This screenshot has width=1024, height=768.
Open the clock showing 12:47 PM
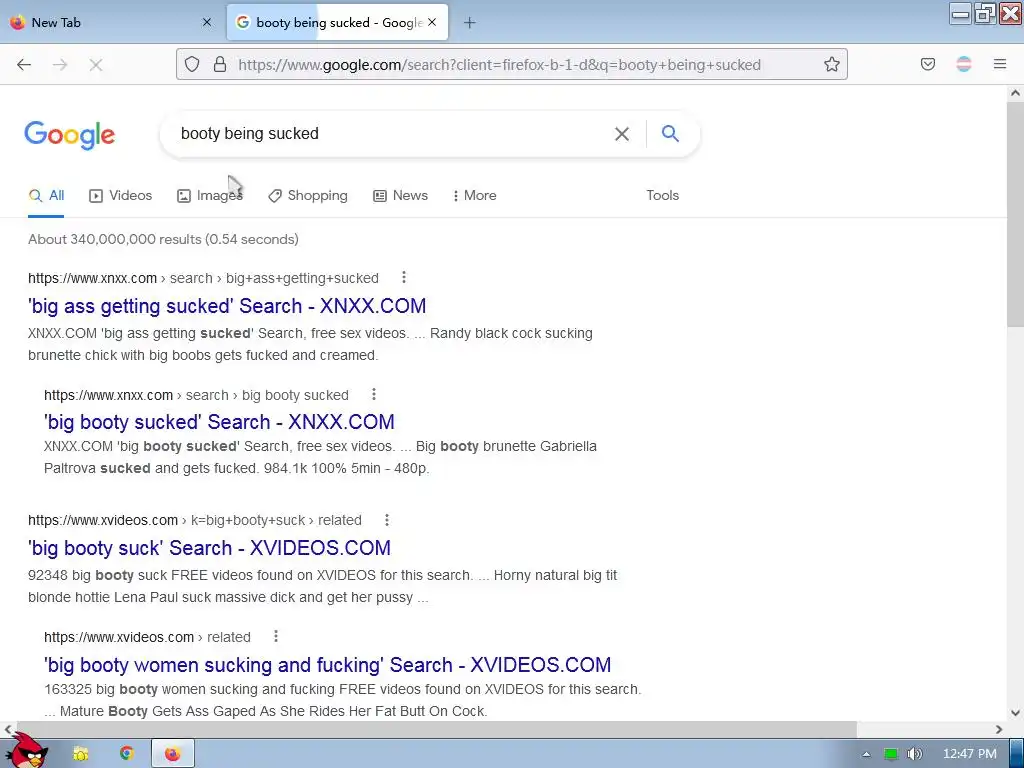[970, 754]
